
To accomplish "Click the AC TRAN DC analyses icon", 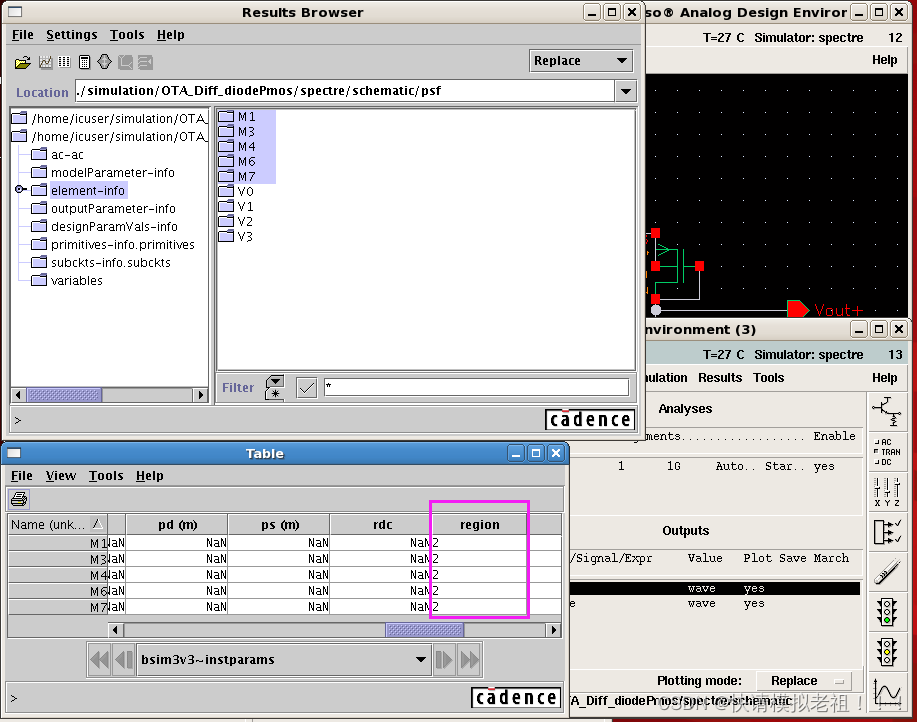I will point(887,452).
